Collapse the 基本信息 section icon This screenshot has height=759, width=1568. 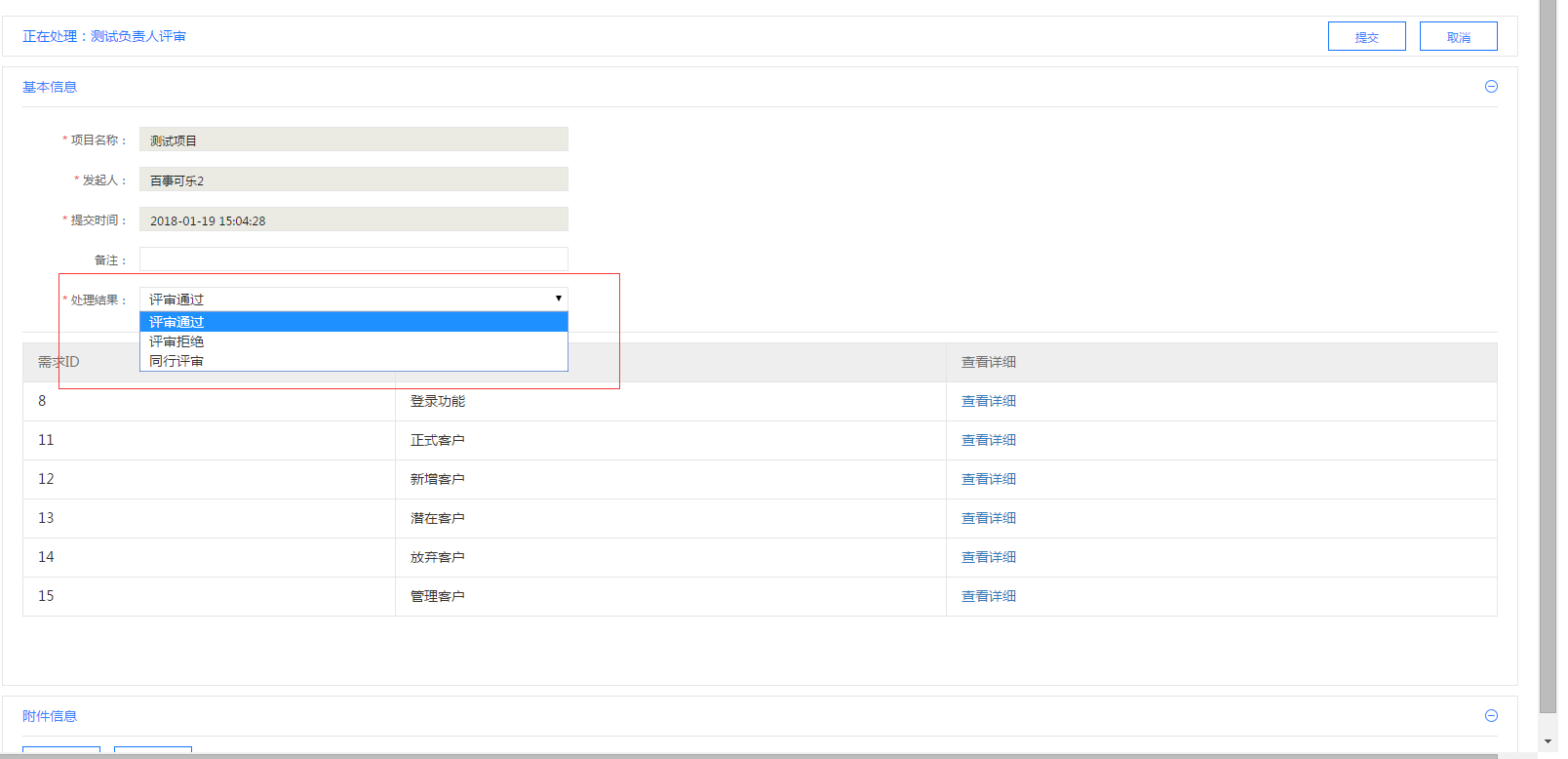click(1491, 87)
